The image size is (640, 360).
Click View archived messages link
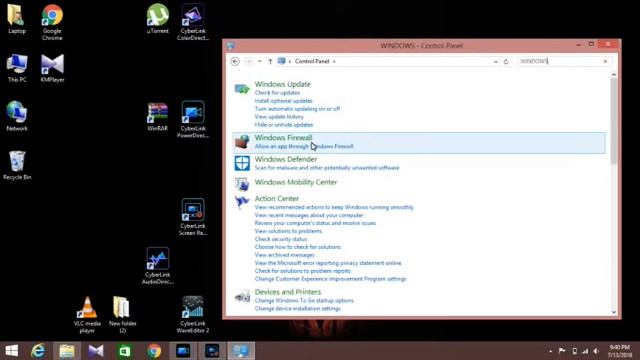click(x=284, y=255)
